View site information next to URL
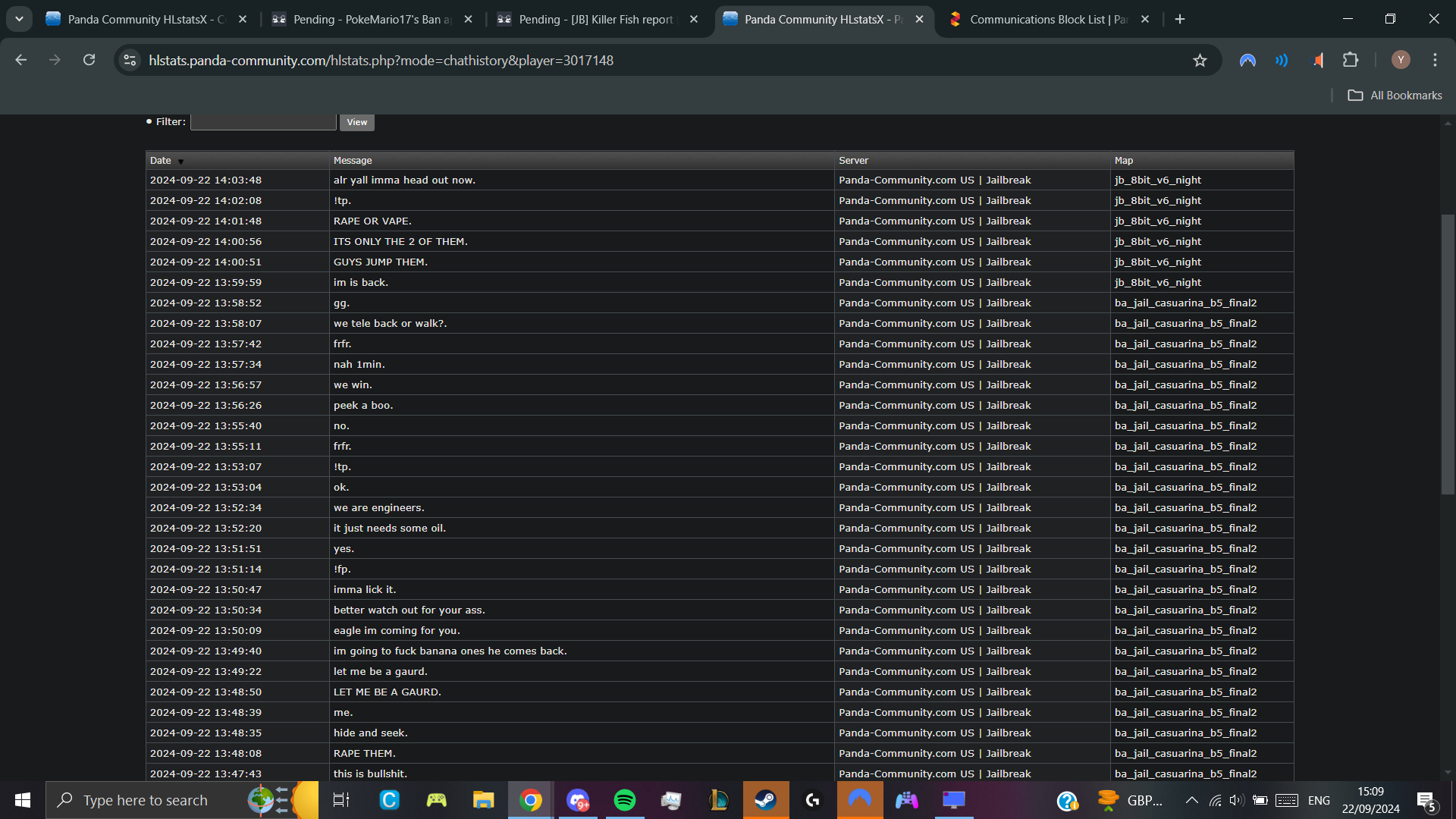The height and width of the screenshot is (819, 1456). pos(130,60)
